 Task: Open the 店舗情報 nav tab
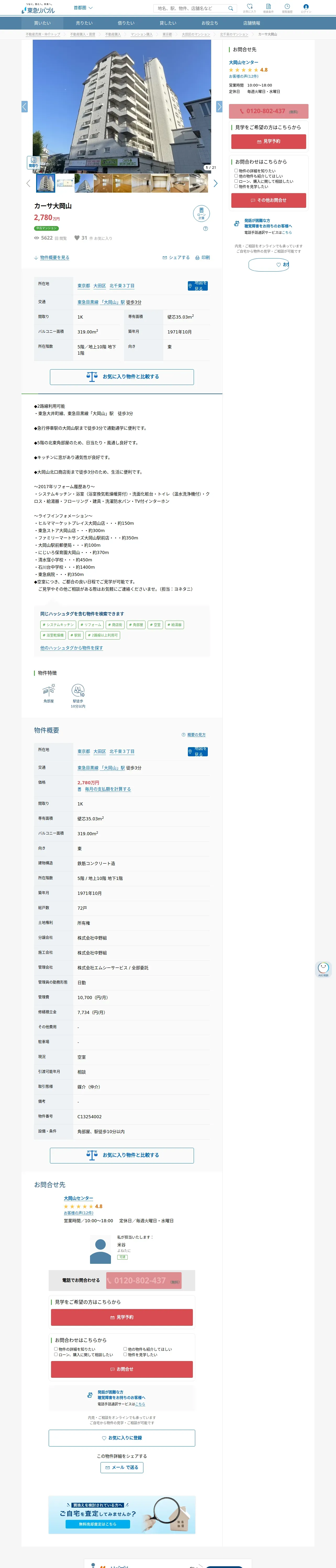pyautogui.click(x=251, y=23)
